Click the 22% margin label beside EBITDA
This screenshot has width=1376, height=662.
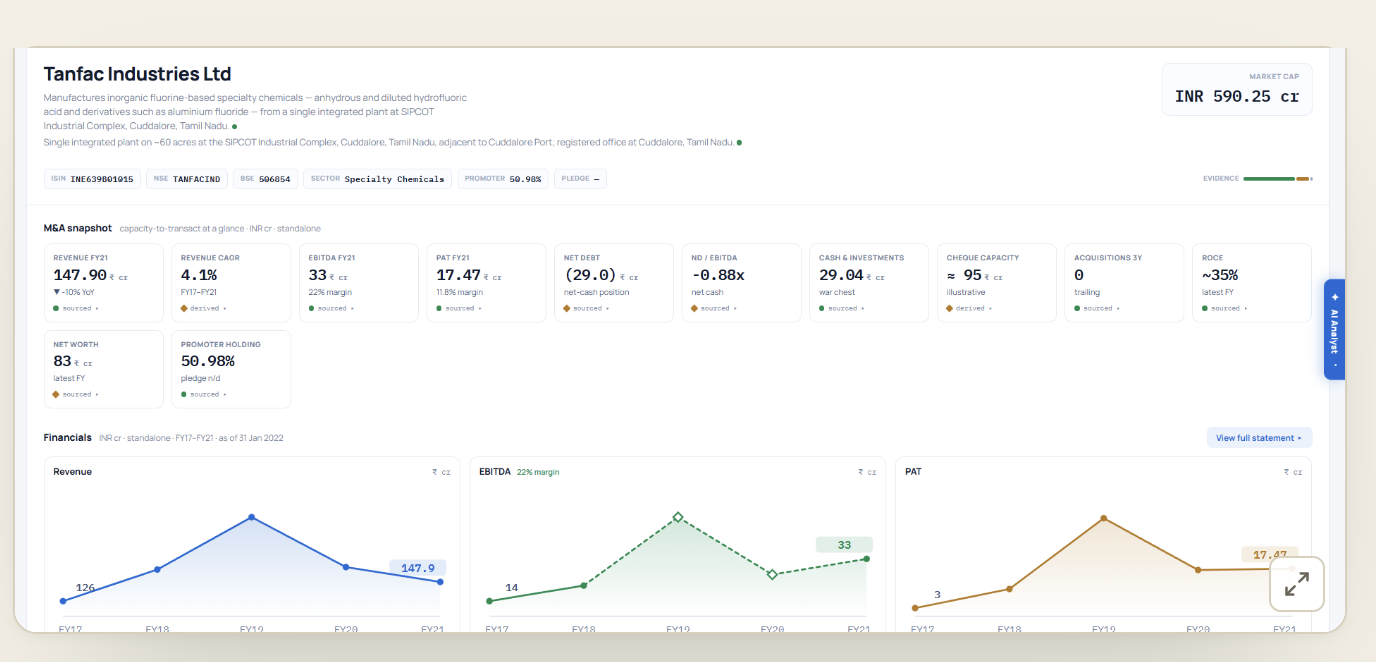point(538,472)
